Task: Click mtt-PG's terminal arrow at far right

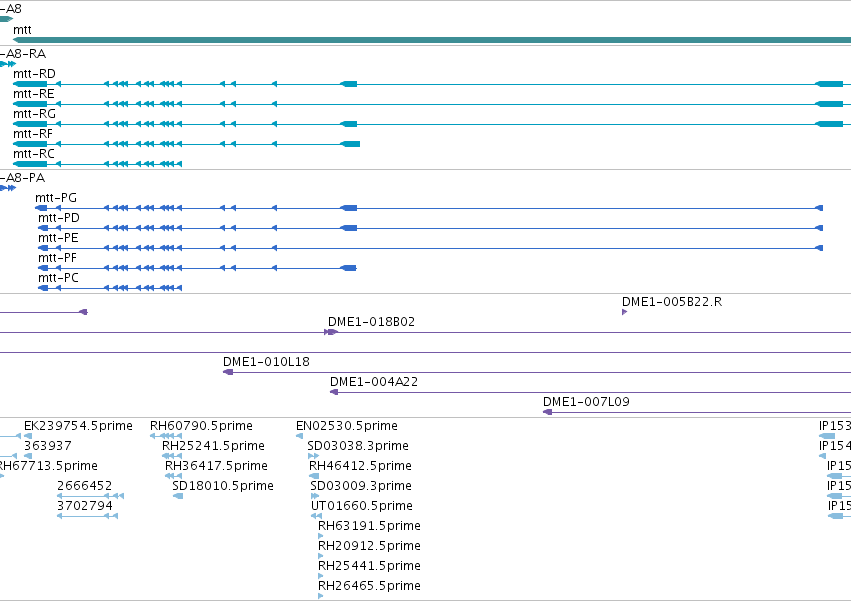Action: point(820,208)
